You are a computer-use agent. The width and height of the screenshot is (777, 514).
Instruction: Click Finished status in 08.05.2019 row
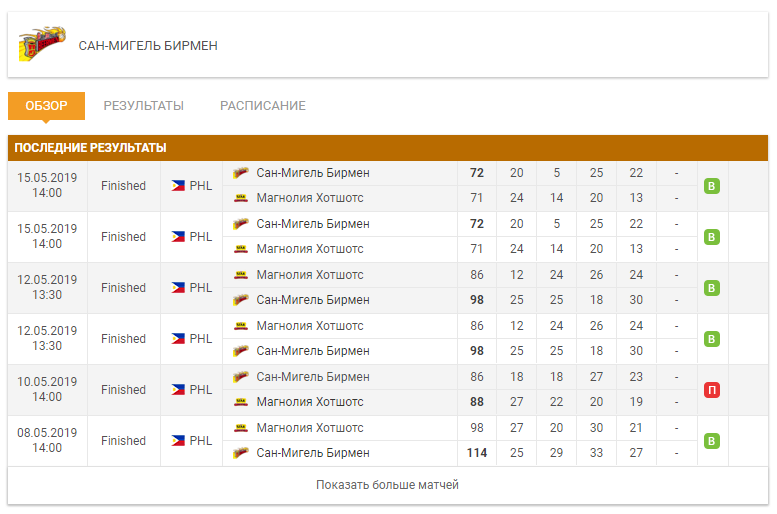(123, 441)
